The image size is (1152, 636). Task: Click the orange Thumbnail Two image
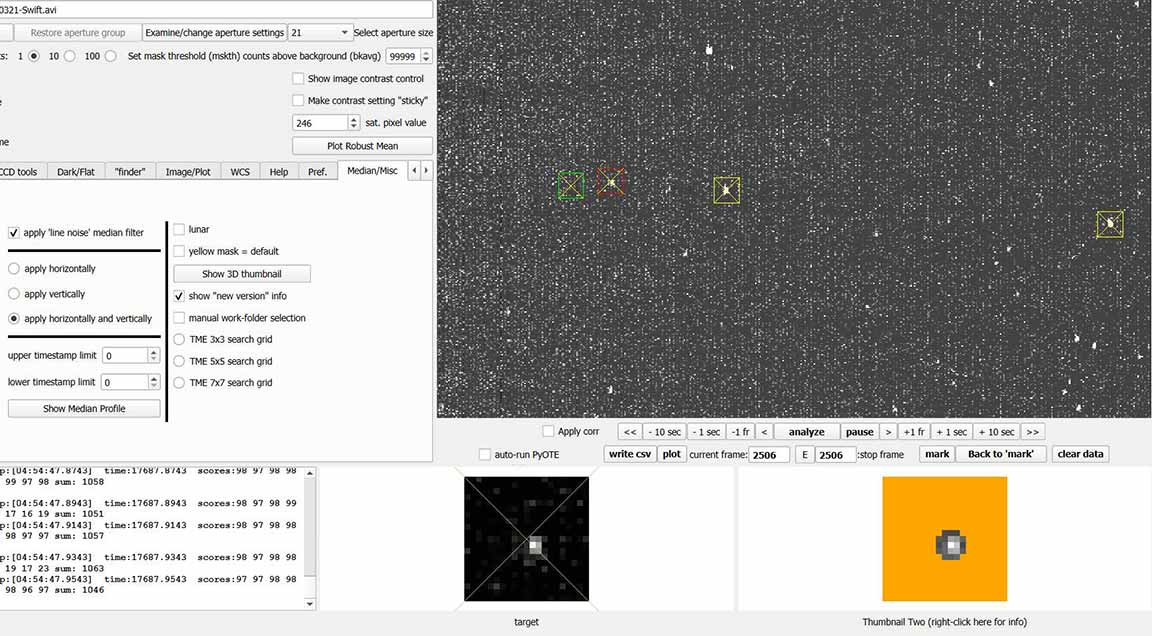tap(944, 539)
